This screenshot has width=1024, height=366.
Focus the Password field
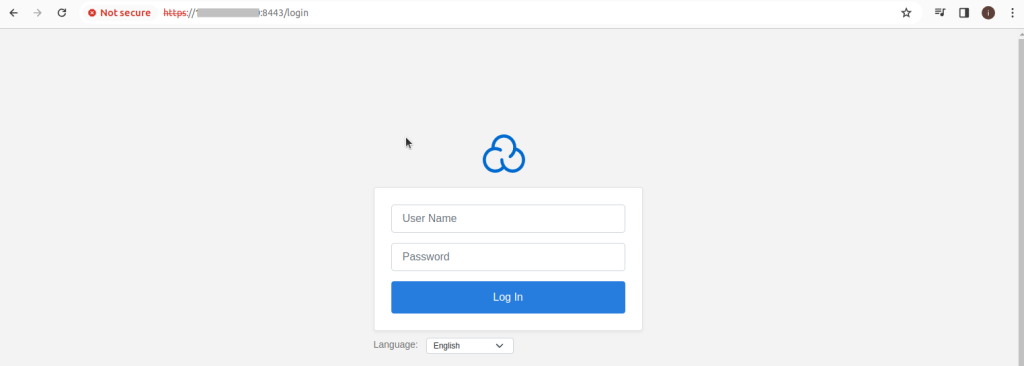point(508,257)
